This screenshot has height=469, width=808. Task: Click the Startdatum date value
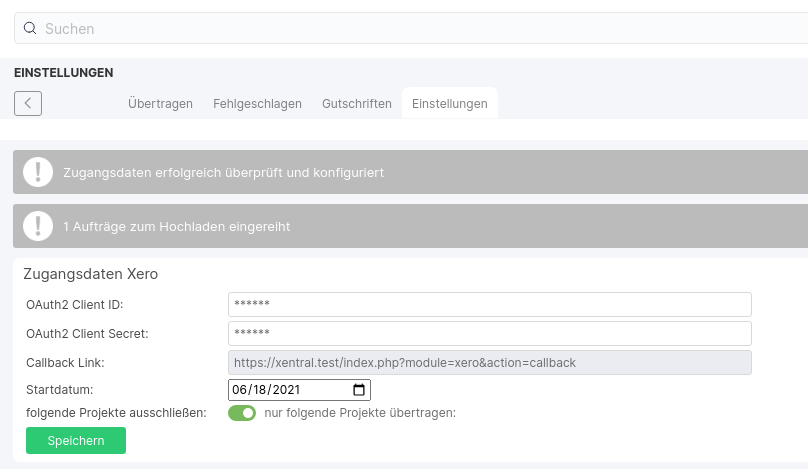point(265,390)
